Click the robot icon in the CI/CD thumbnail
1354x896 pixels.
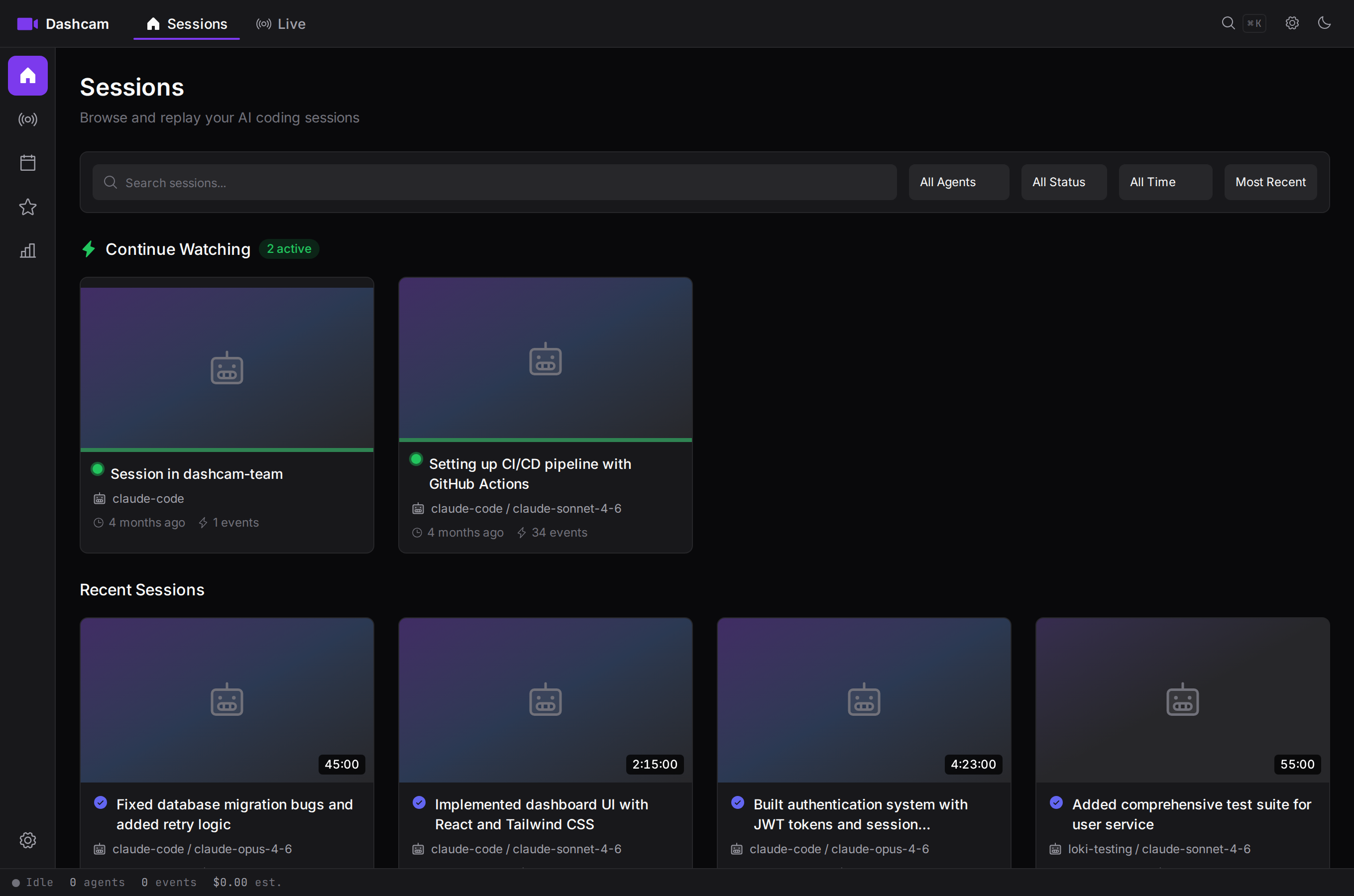pyautogui.click(x=545, y=359)
